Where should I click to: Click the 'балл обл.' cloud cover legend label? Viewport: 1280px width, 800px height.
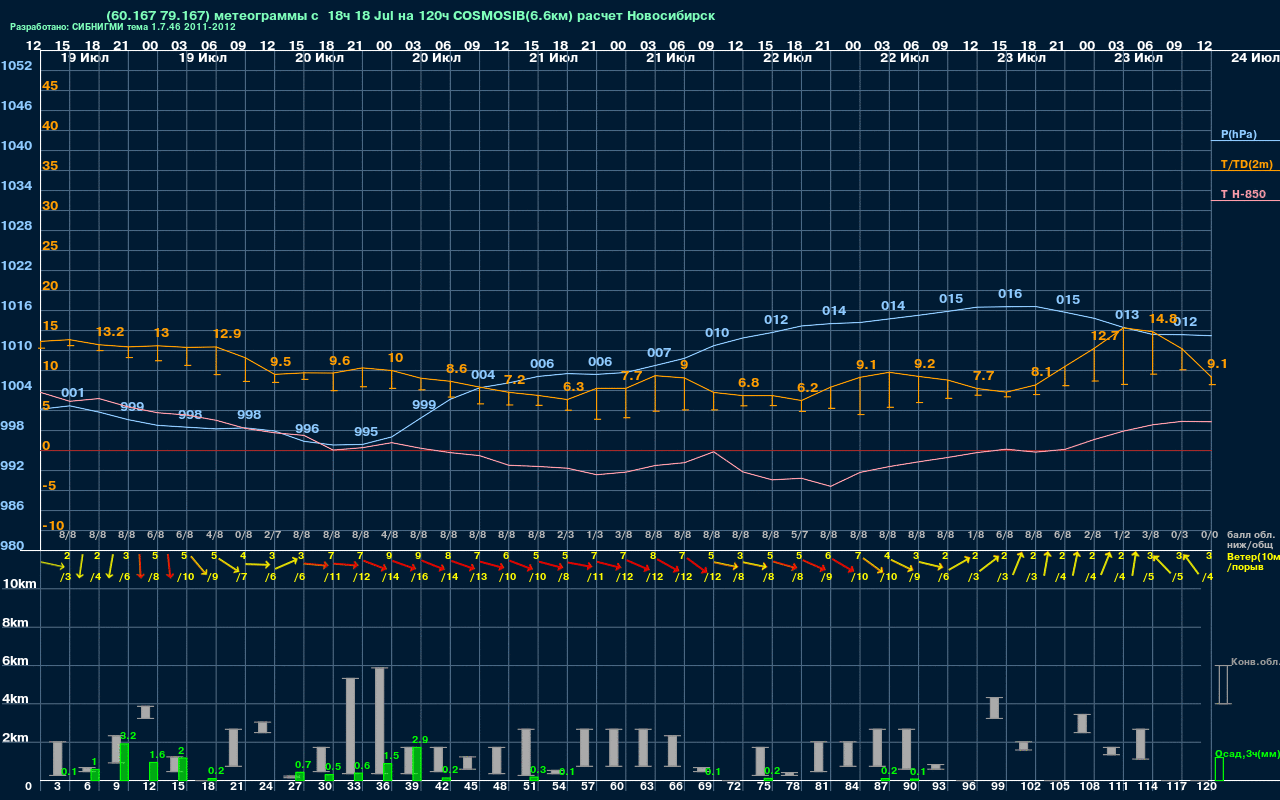[x=1250, y=535]
